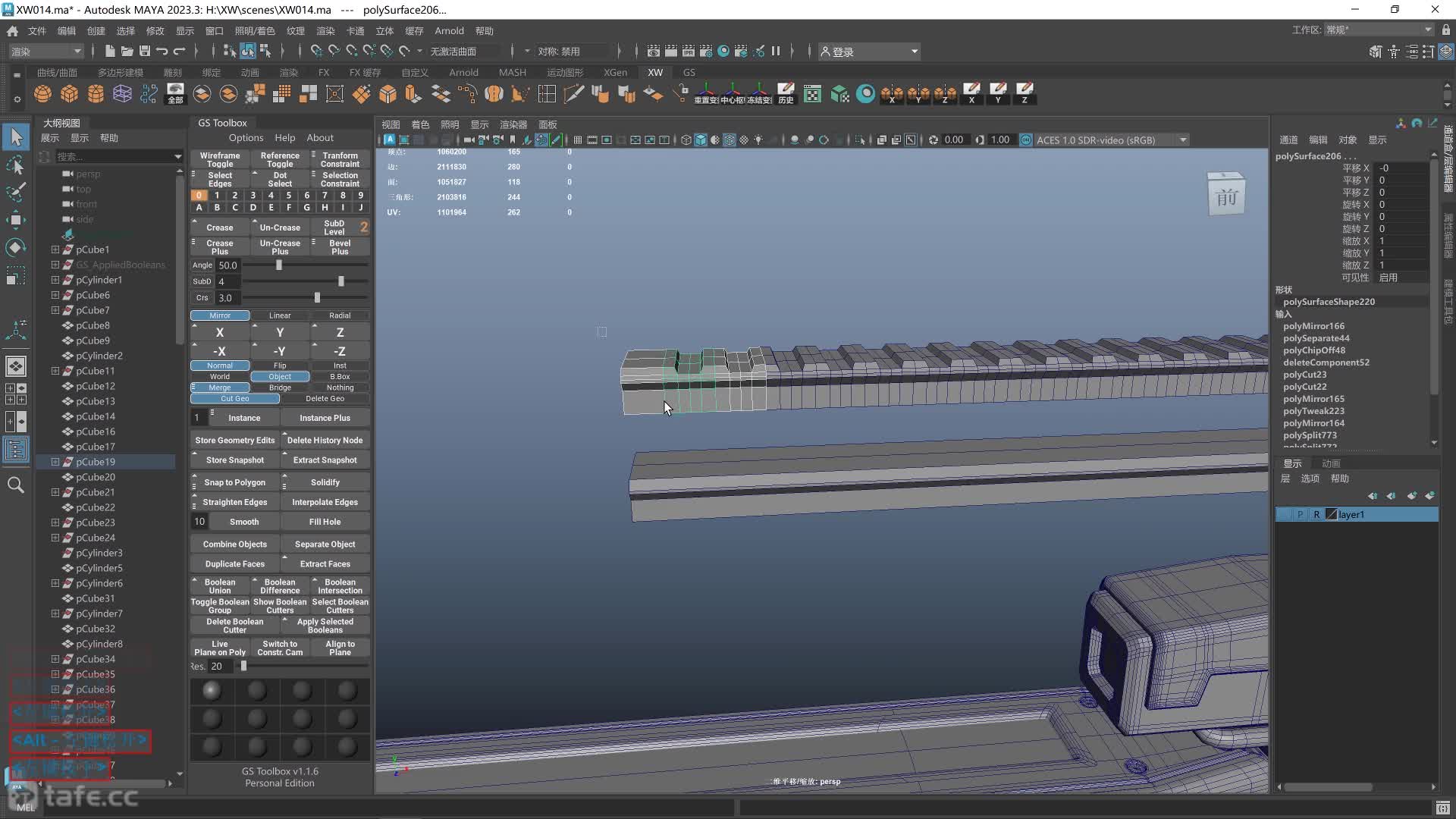Image resolution: width=1456 pixels, height=819 pixels.
Task: Pause viewport rendering with pause icon
Action: [776, 51]
